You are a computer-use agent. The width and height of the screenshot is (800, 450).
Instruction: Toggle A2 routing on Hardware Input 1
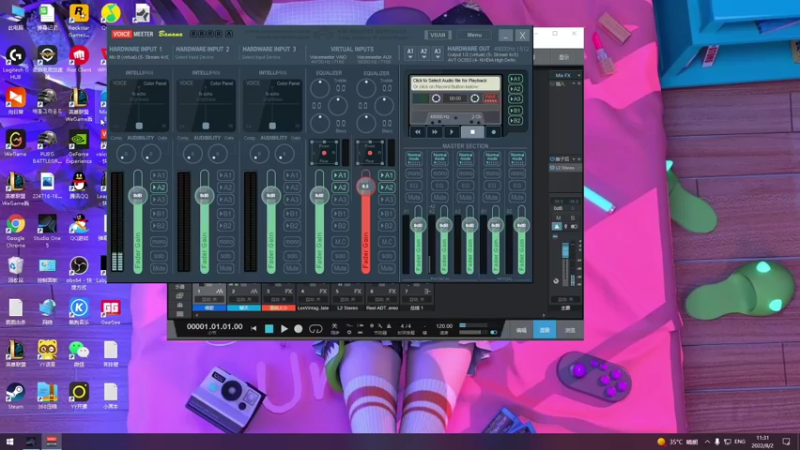(159, 188)
